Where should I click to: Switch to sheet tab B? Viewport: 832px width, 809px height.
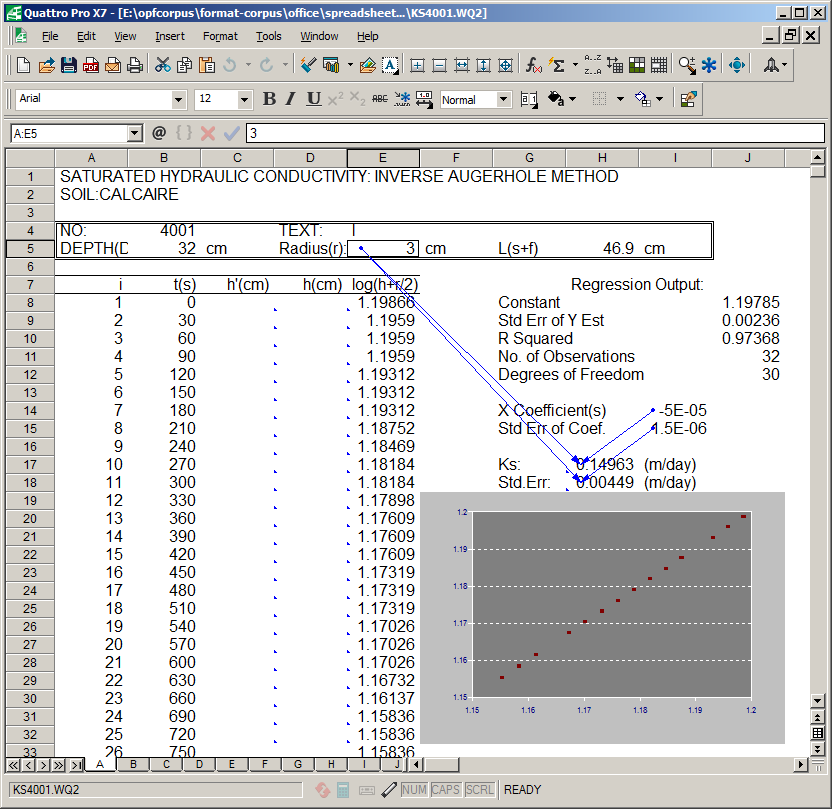pyautogui.click(x=132, y=764)
